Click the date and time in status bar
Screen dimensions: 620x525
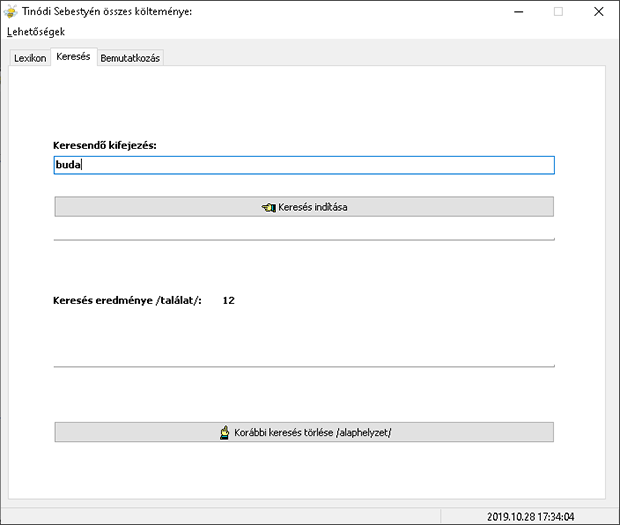(x=530, y=517)
